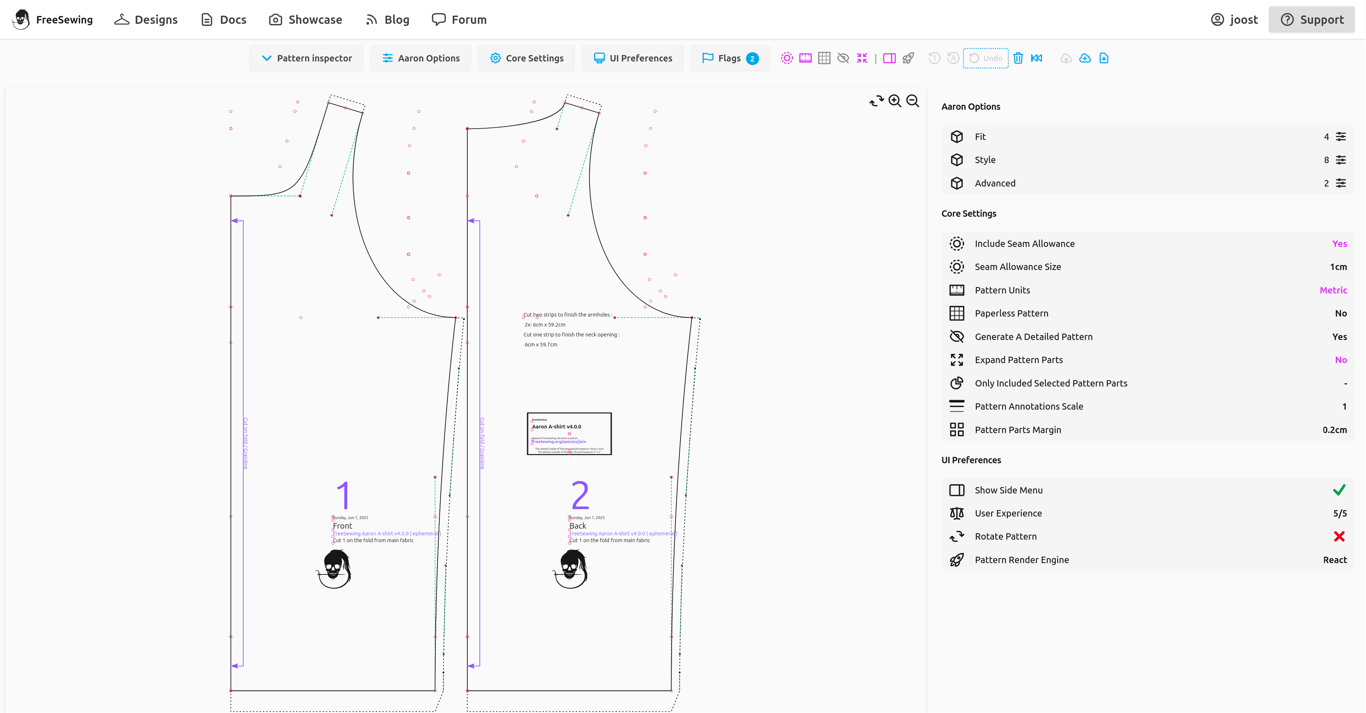Image resolution: width=1366 pixels, height=713 pixels.
Task: Open the Blog navigation item
Action: tap(387, 19)
